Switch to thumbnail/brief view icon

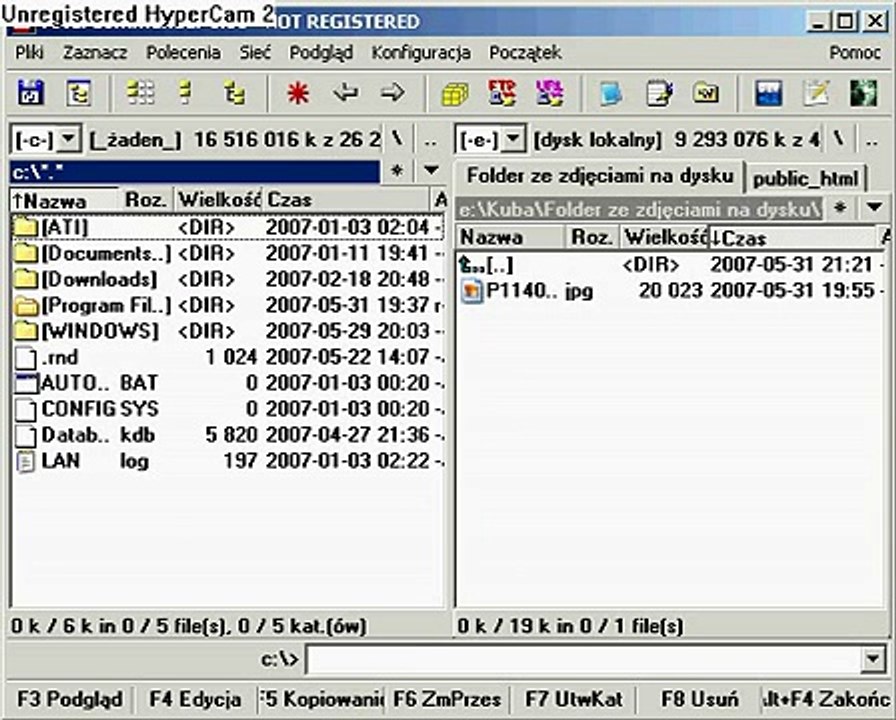pyautogui.click(x=140, y=93)
